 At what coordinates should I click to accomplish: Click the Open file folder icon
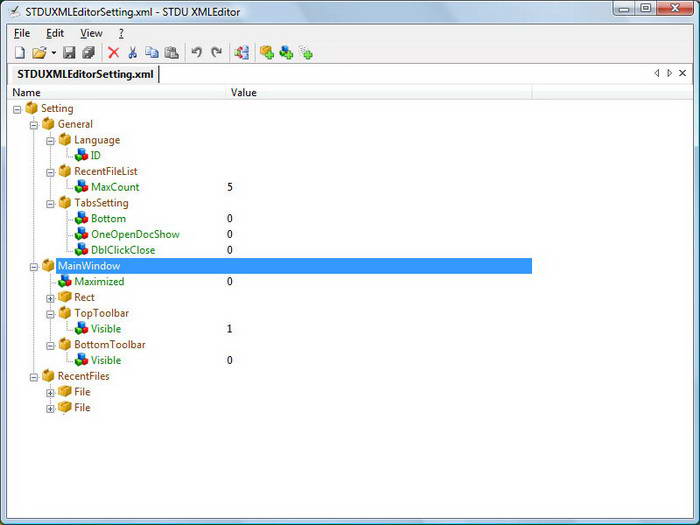(39, 53)
